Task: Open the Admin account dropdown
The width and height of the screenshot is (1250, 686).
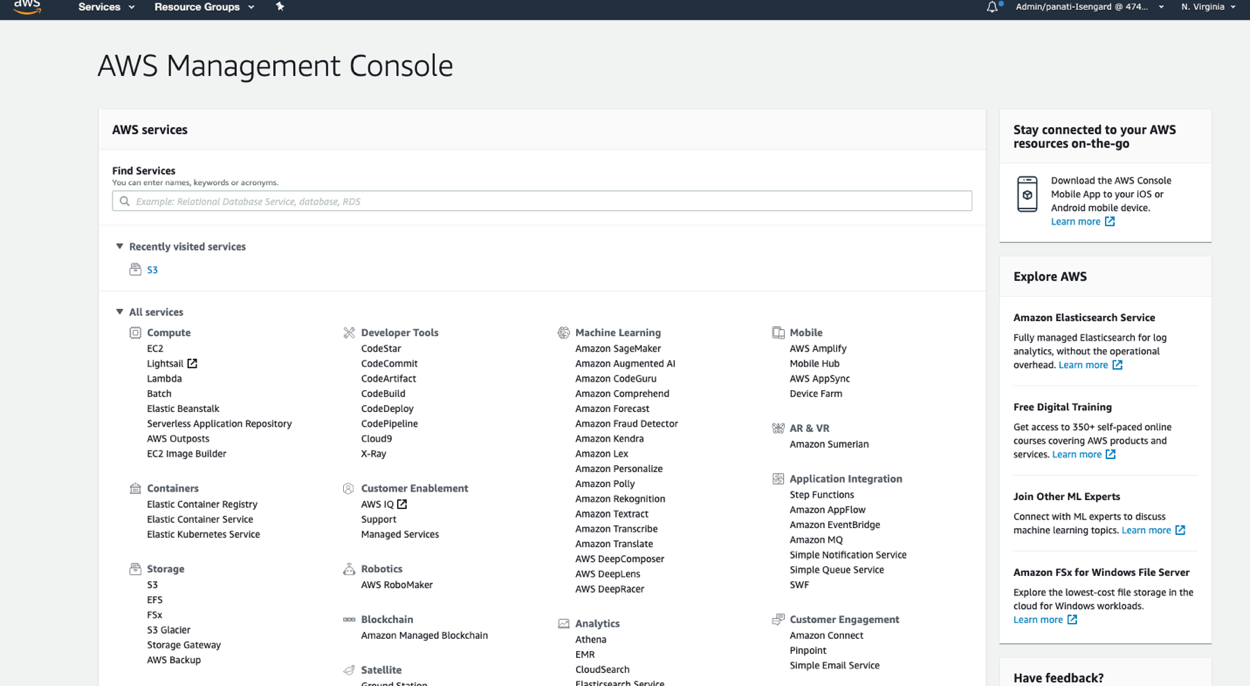Action: click(x=1090, y=7)
